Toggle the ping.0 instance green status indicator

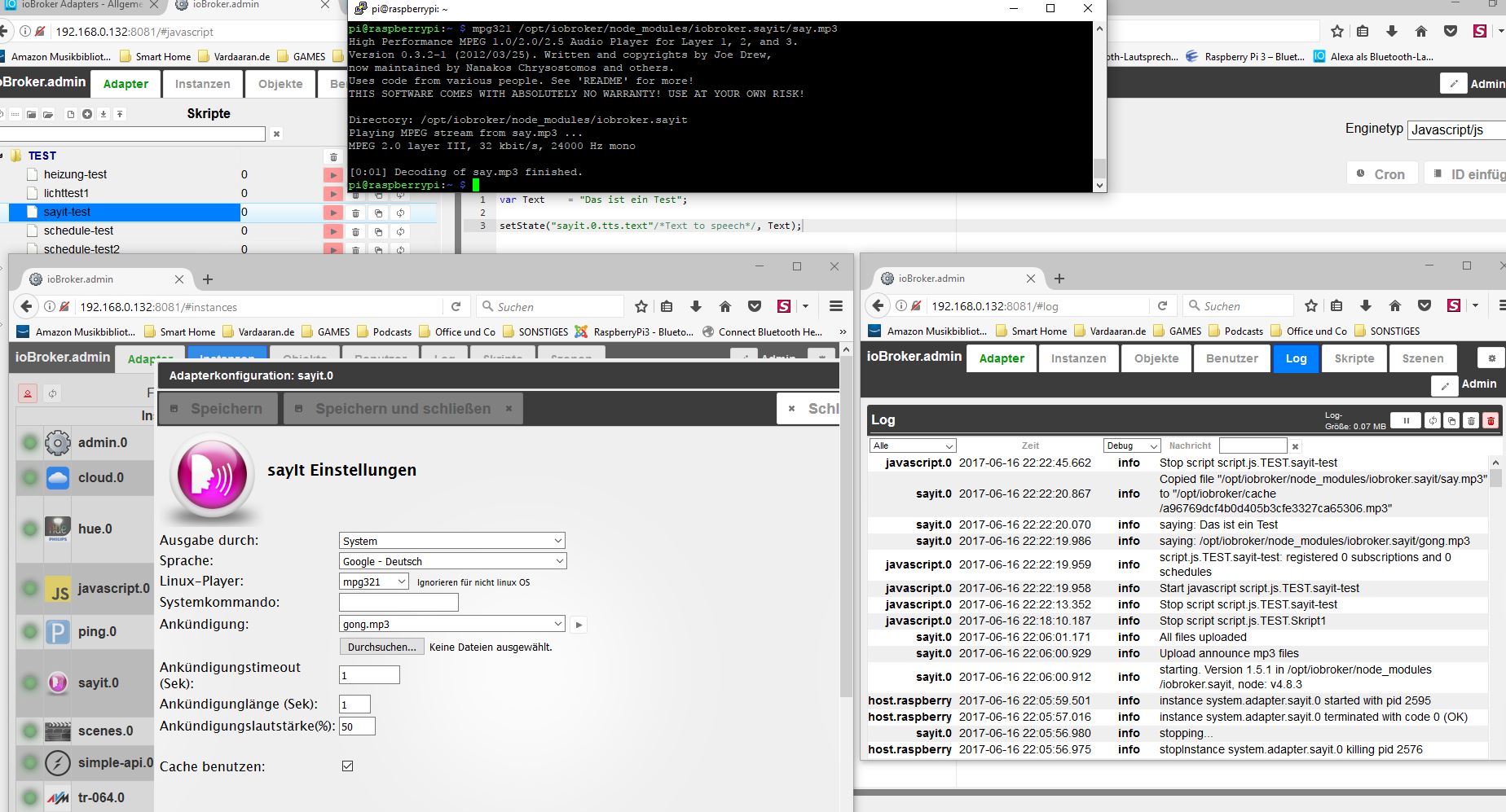(x=30, y=632)
